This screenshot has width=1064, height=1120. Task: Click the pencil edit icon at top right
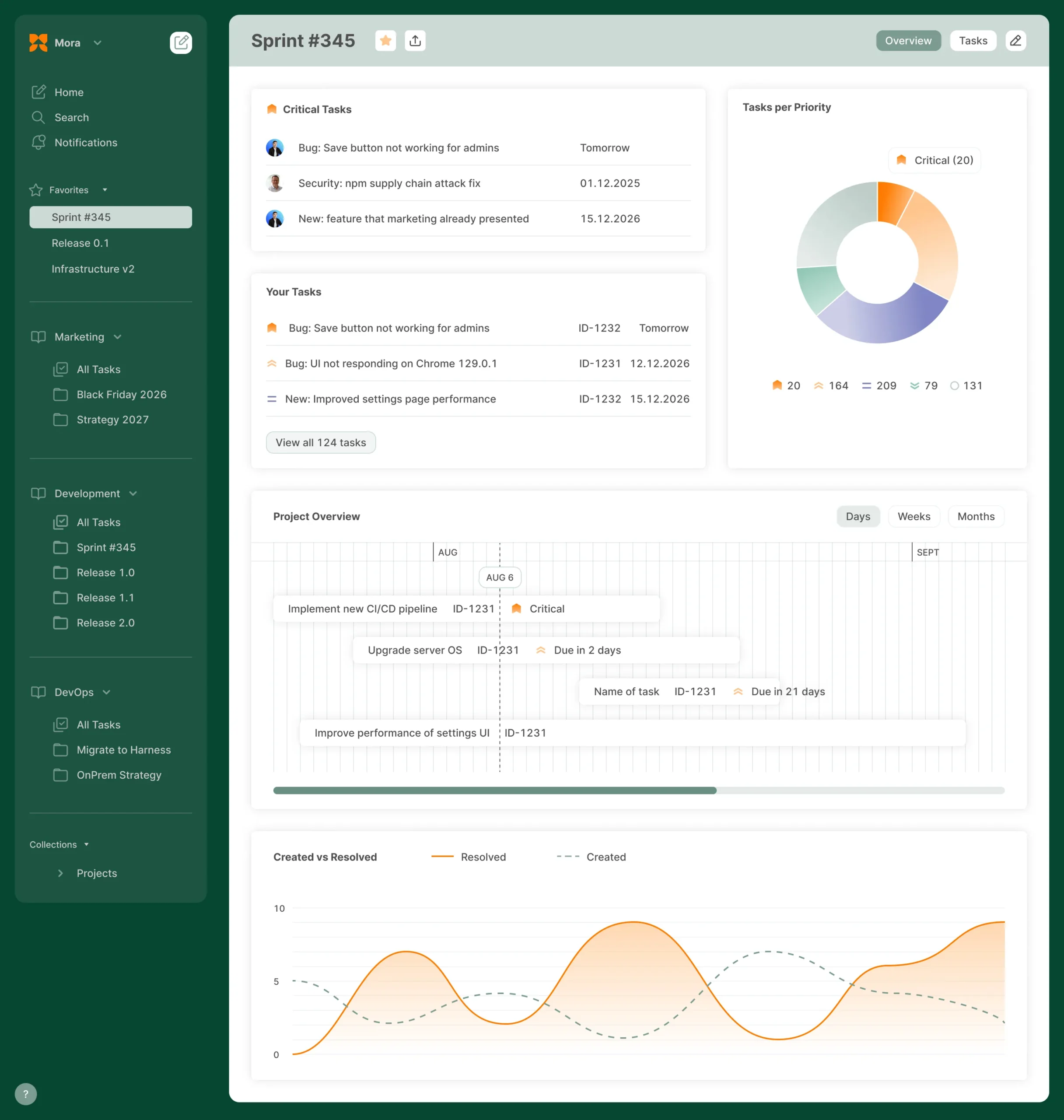[1015, 41]
